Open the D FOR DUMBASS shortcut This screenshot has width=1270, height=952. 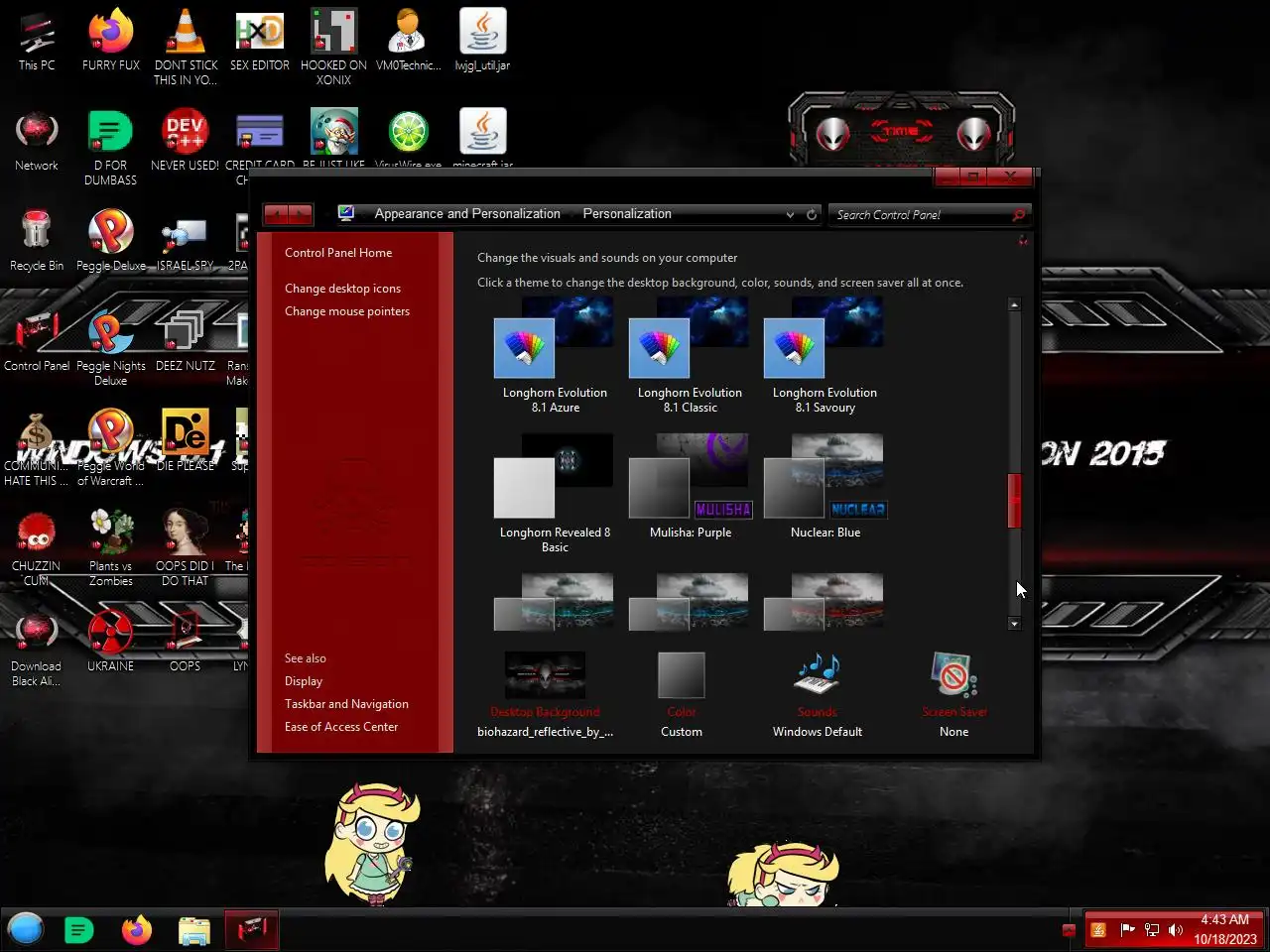coord(111,148)
